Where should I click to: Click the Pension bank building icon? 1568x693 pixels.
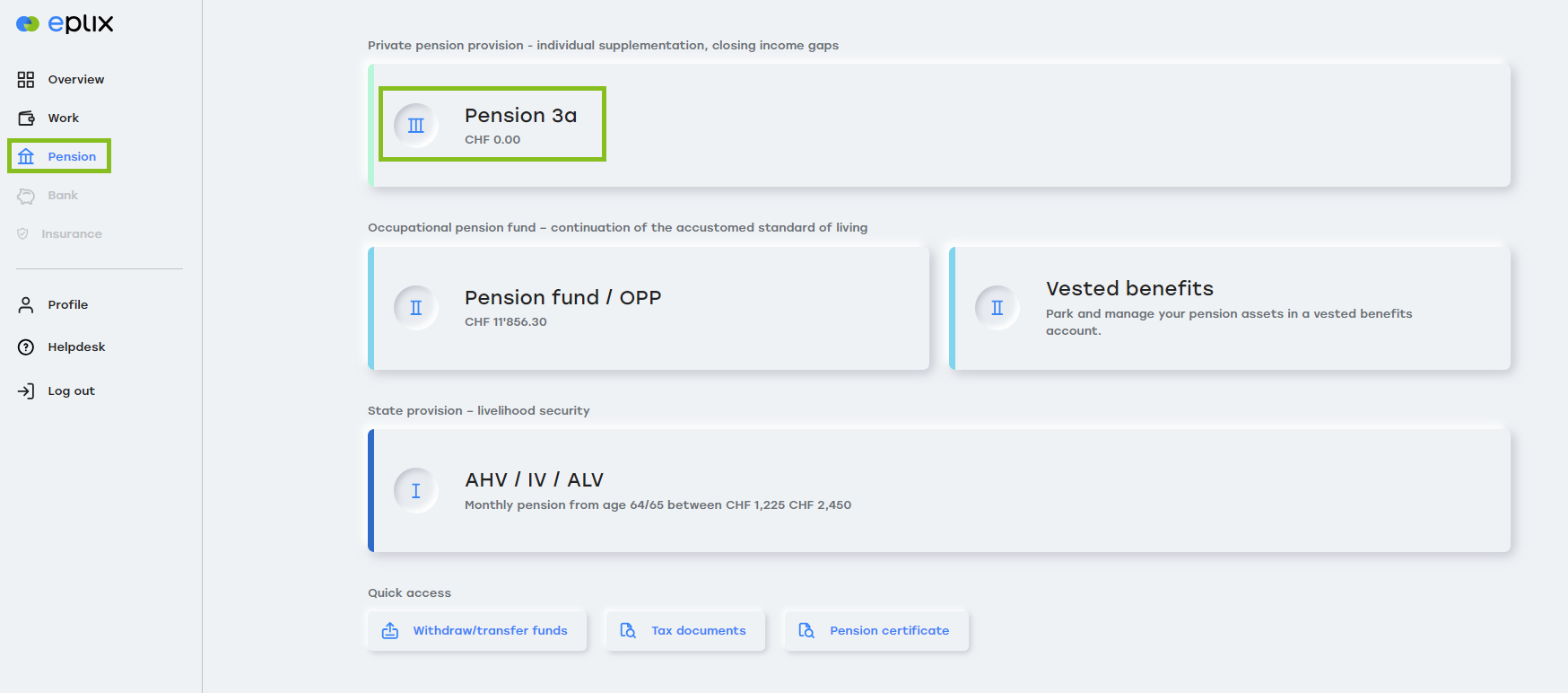[26, 157]
